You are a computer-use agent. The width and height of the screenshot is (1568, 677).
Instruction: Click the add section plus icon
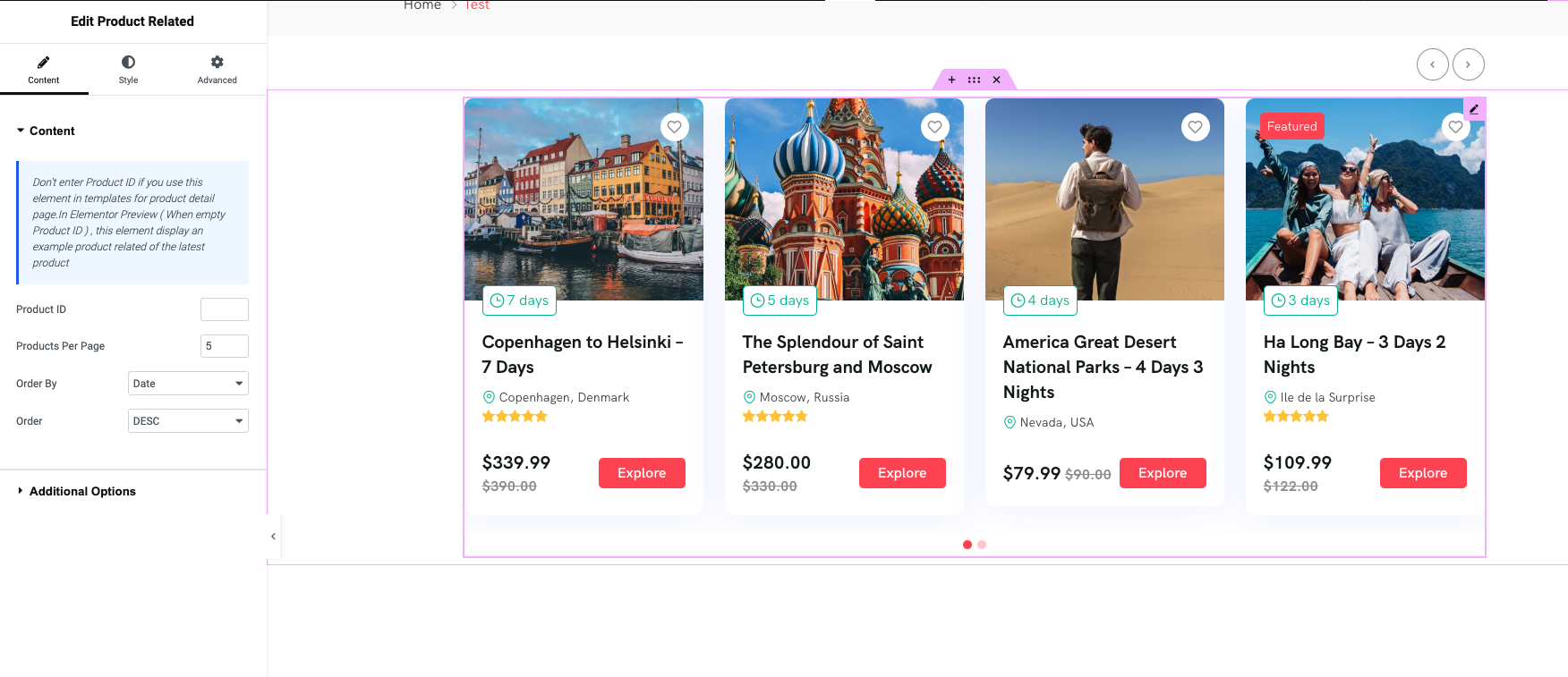click(x=951, y=80)
